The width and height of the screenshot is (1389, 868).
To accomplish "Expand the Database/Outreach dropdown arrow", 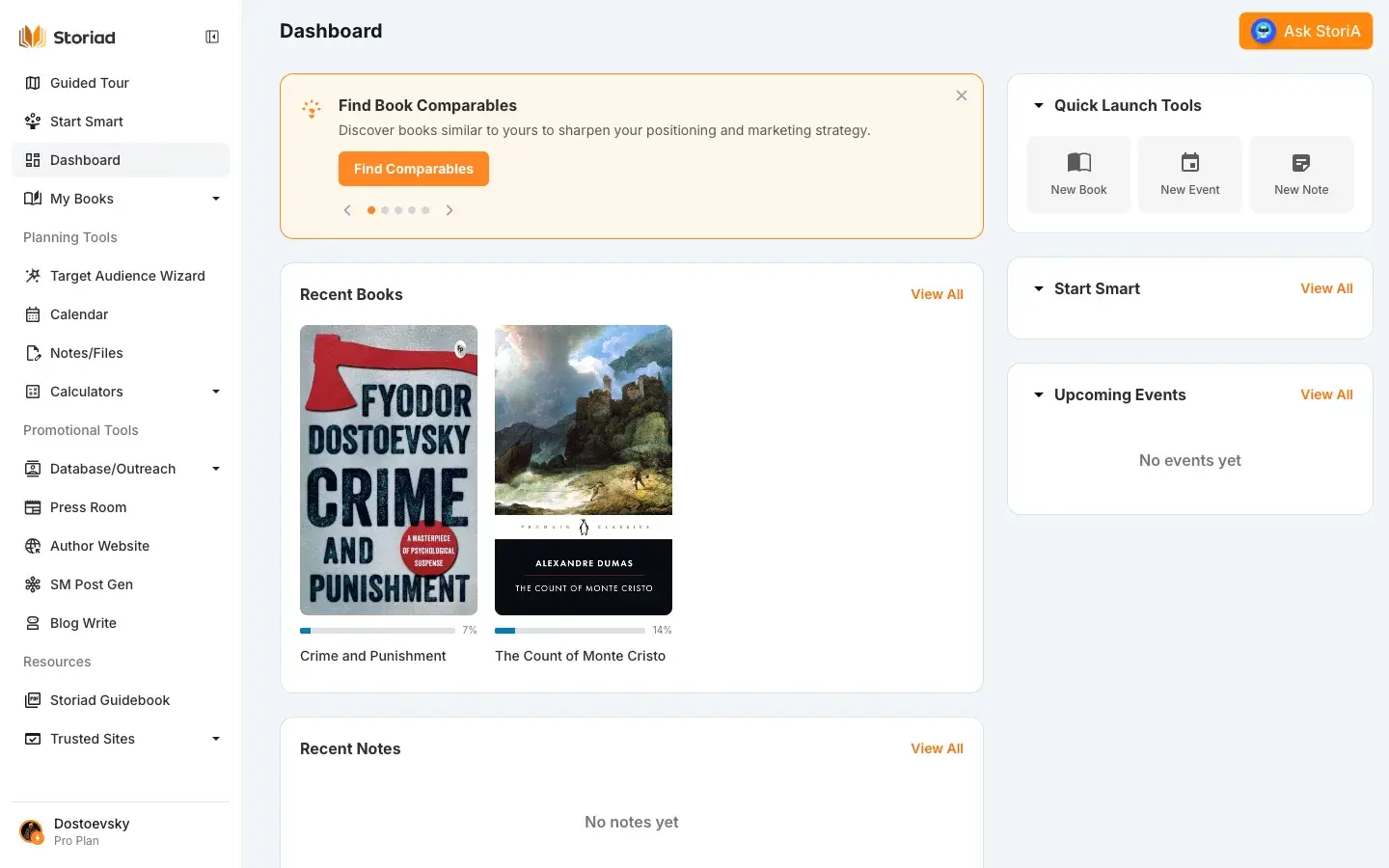I will (x=216, y=469).
